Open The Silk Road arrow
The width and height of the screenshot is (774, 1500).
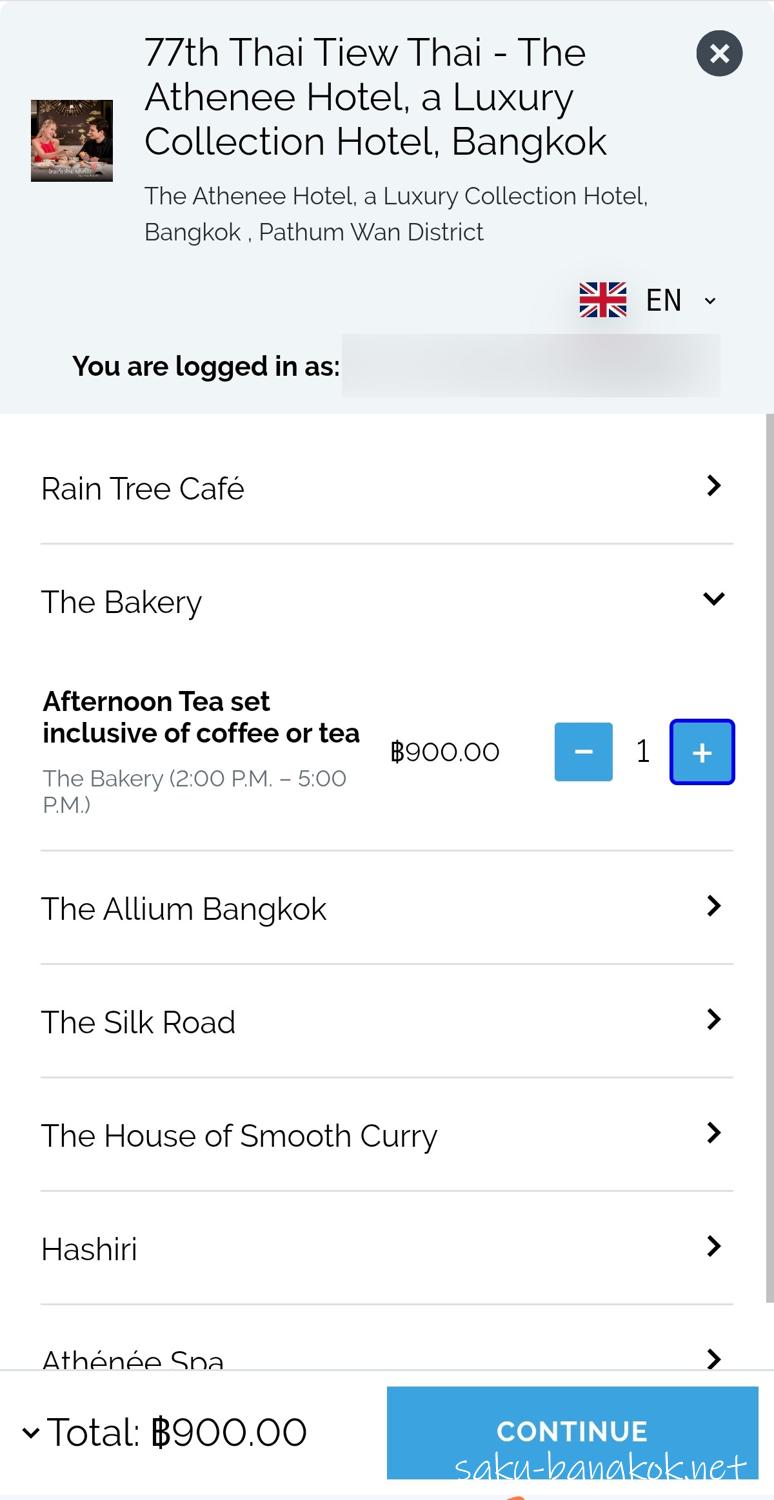pyautogui.click(x=713, y=1019)
